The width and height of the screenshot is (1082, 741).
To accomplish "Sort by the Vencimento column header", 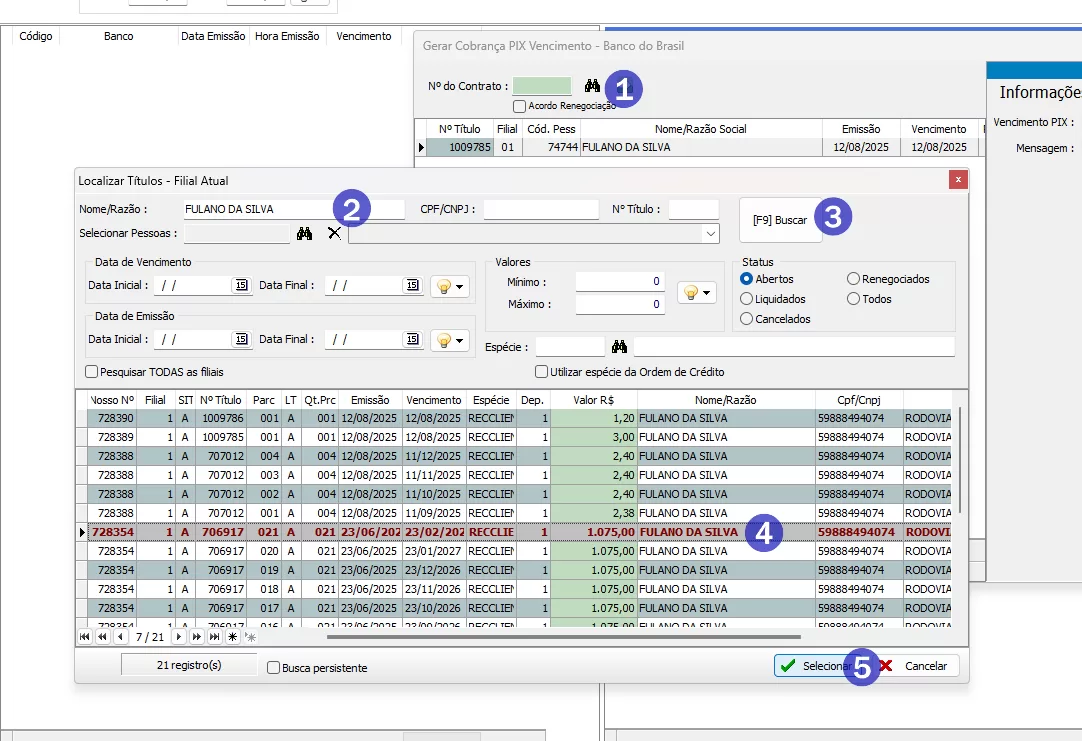I will pyautogui.click(x=434, y=400).
